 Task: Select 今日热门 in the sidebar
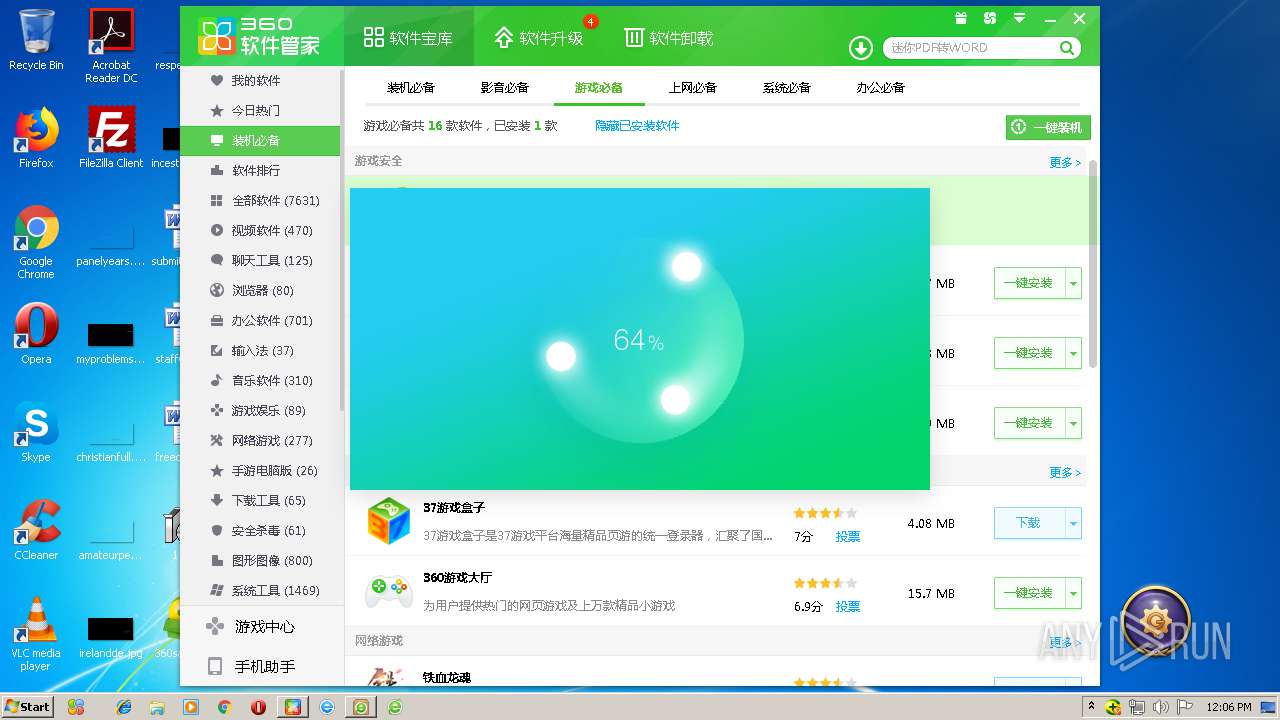click(260, 110)
